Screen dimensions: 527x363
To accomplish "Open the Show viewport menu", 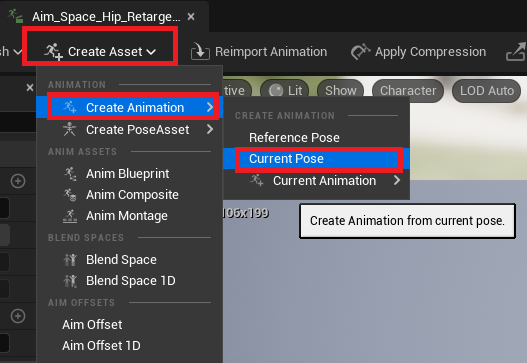I will [340, 90].
